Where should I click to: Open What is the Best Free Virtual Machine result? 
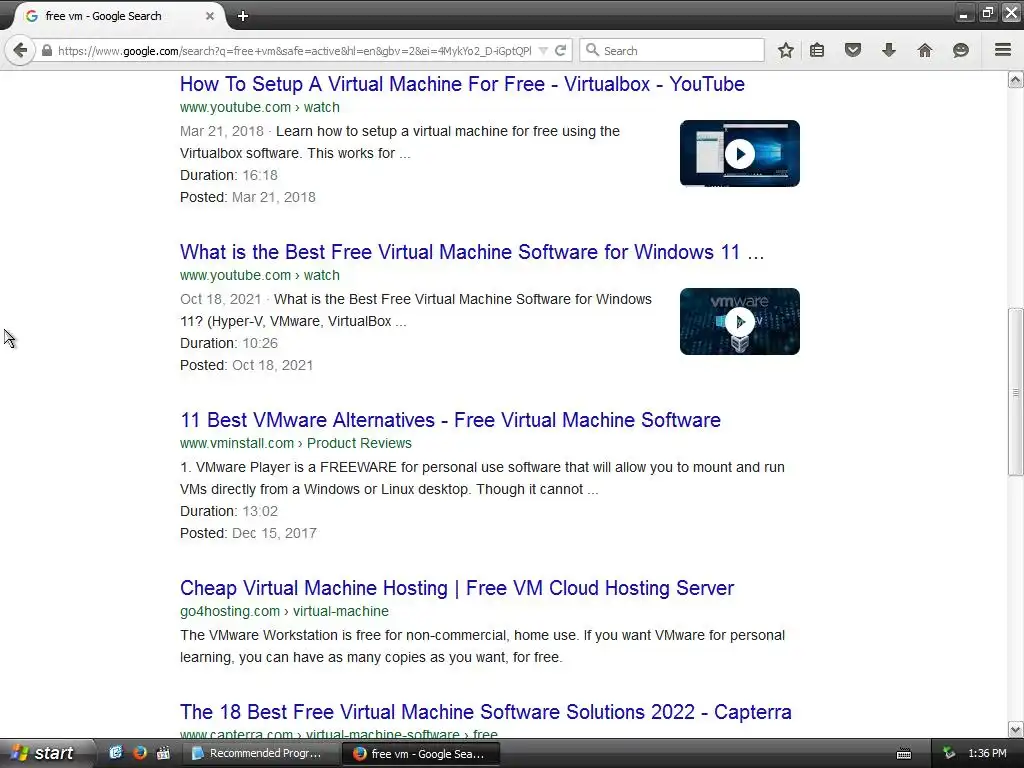point(472,252)
